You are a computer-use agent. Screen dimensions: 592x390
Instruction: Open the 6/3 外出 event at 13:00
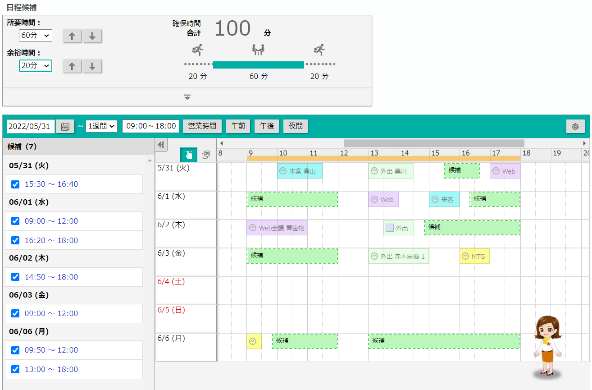[398, 256]
